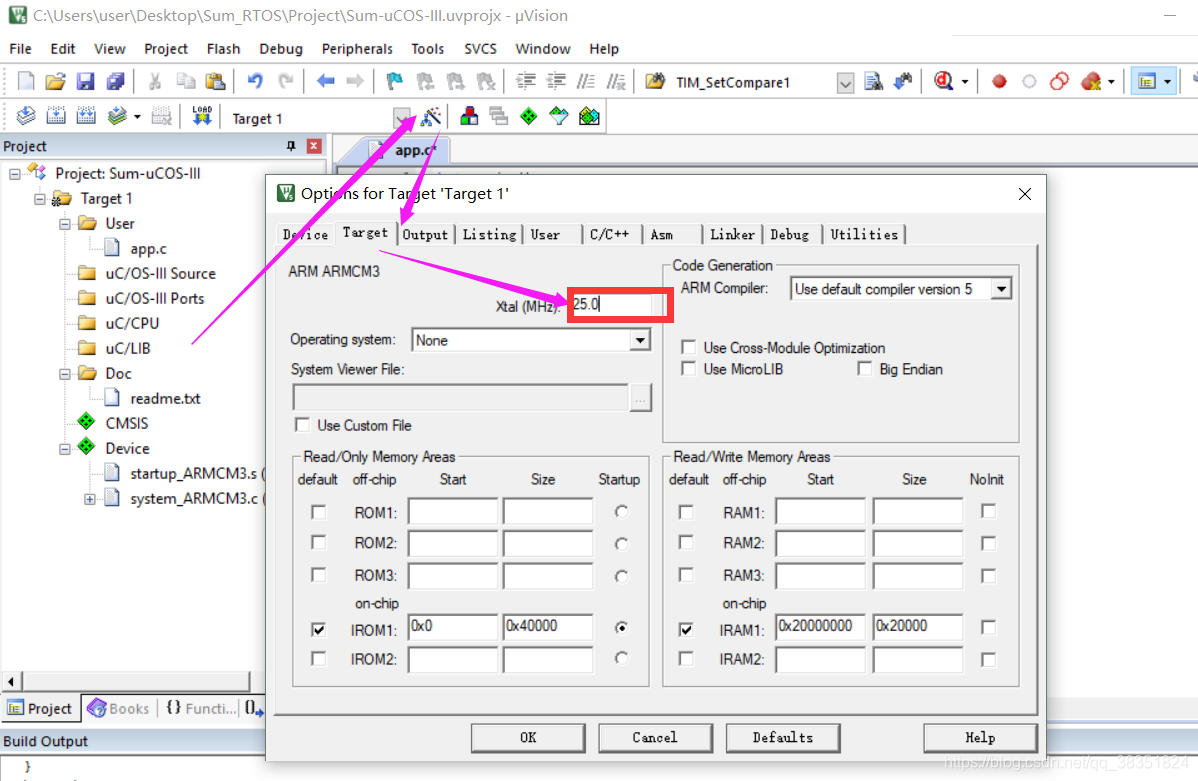Open the Operating system dropdown

tap(639, 340)
